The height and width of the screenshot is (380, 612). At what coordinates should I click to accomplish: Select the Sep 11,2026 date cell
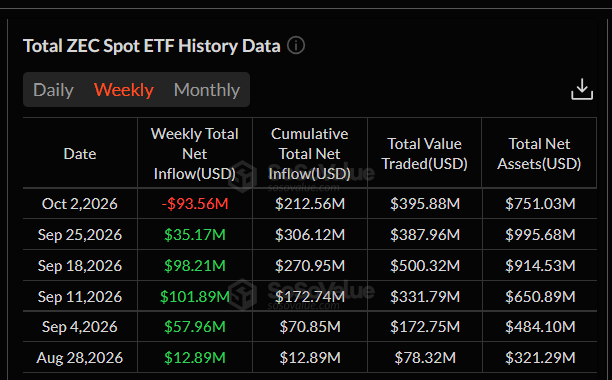pos(80,297)
